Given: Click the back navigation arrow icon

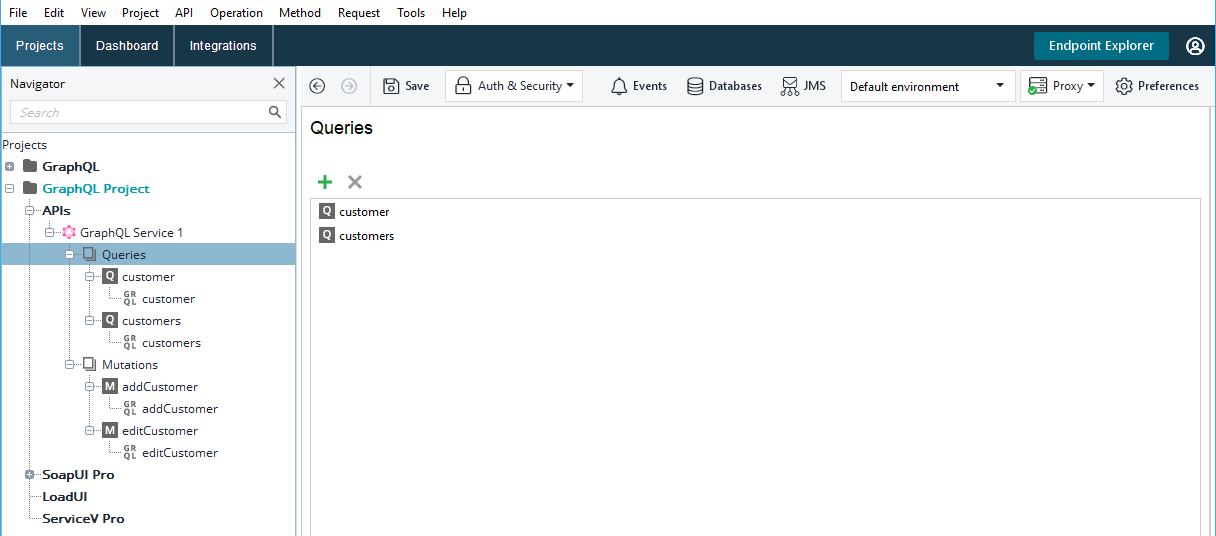Looking at the screenshot, I should point(317,86).
